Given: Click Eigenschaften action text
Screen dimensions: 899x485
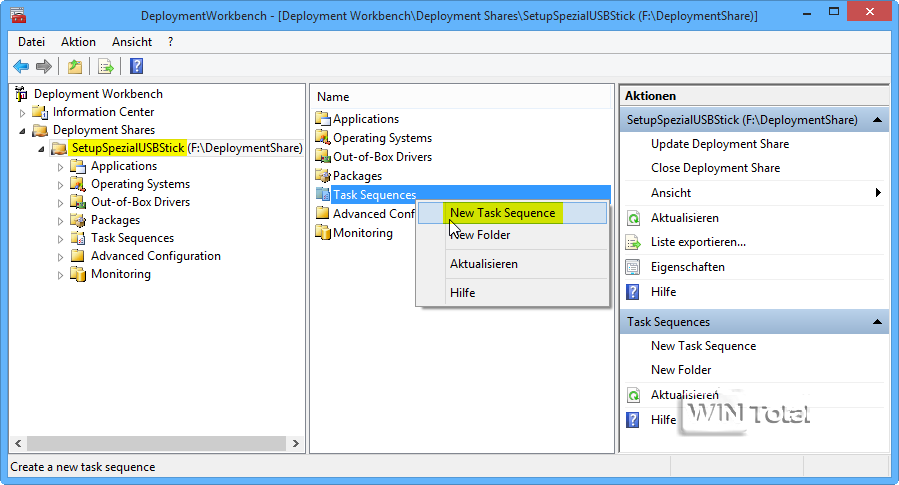Looking at the screenshot, I should point(687,267).
